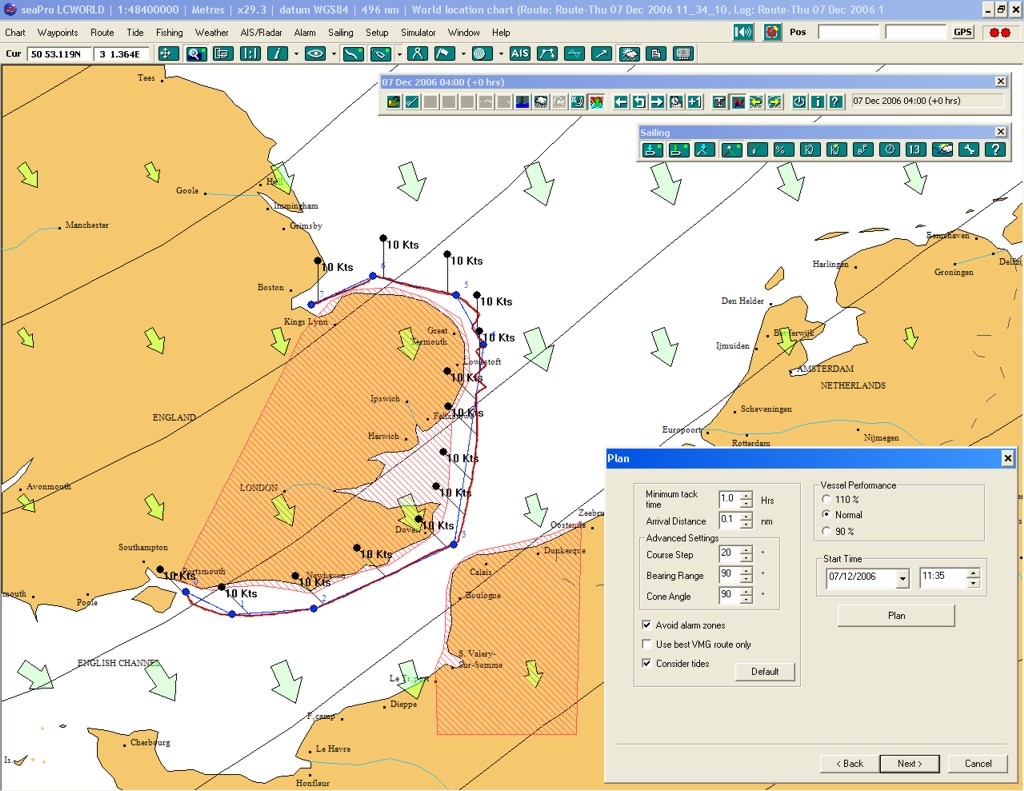Open the Sailing menu
This screenshot has height=791, width=1024.
pyautogui.click(x=341, y=31)
